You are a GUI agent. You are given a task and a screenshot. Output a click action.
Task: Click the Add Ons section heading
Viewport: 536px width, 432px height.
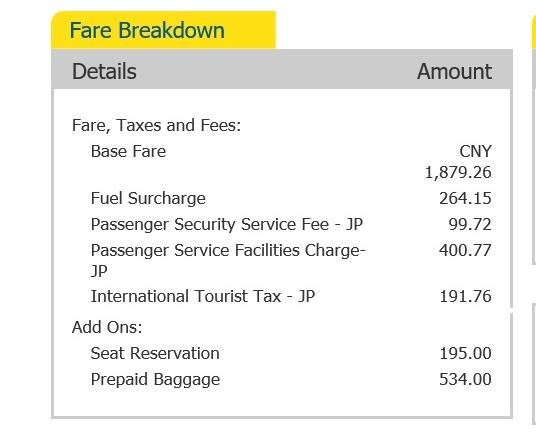point(107,327)
